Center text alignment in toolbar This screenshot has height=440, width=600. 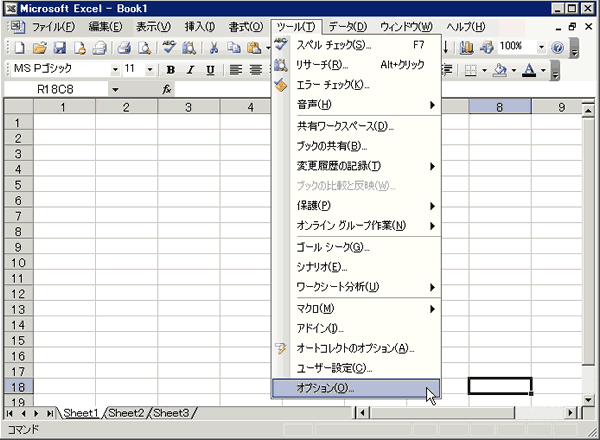click(256, 70)
